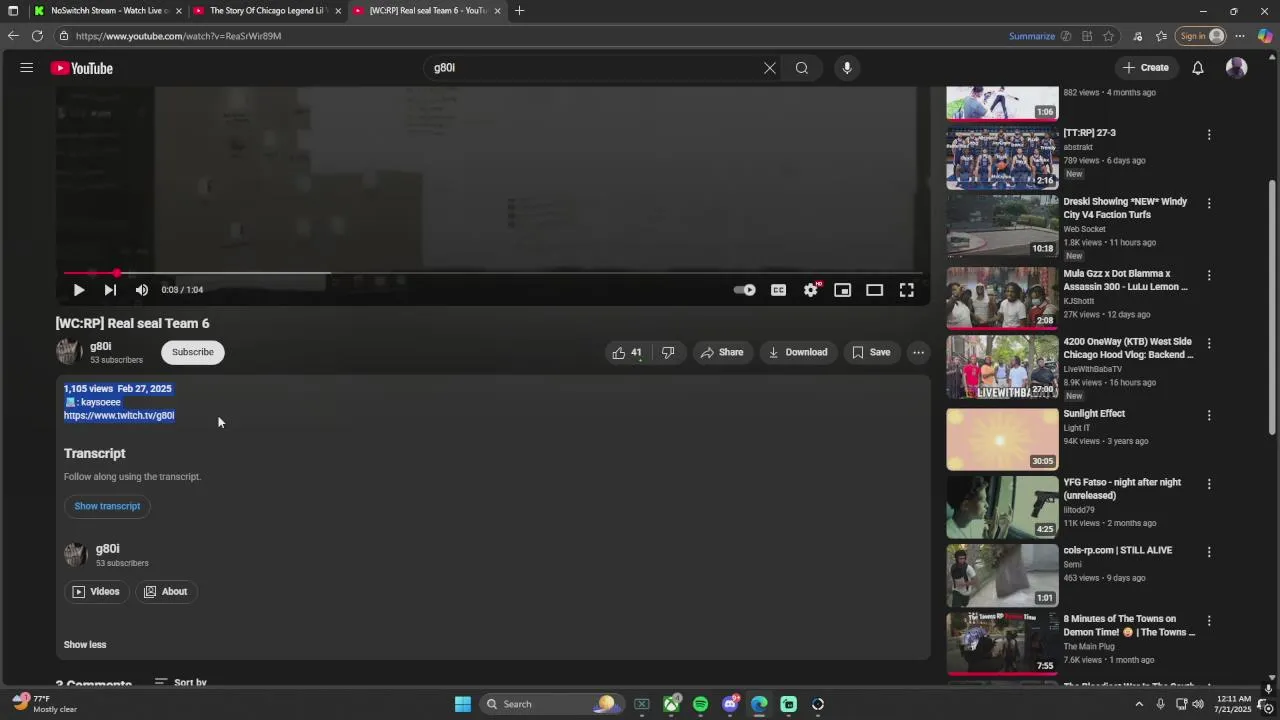Start voice search with the microphone
Viewport: 1280px width, 720px height.
(x=847, y=68)
